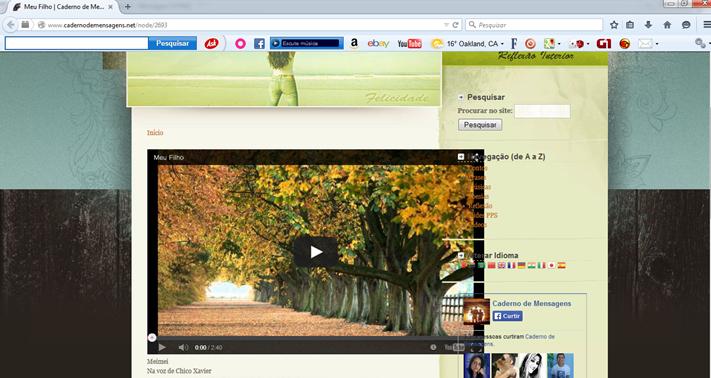Viewport: 711px width, 378px height.
Task: Close the Meu Filho tab
Action: pos(110,7)
